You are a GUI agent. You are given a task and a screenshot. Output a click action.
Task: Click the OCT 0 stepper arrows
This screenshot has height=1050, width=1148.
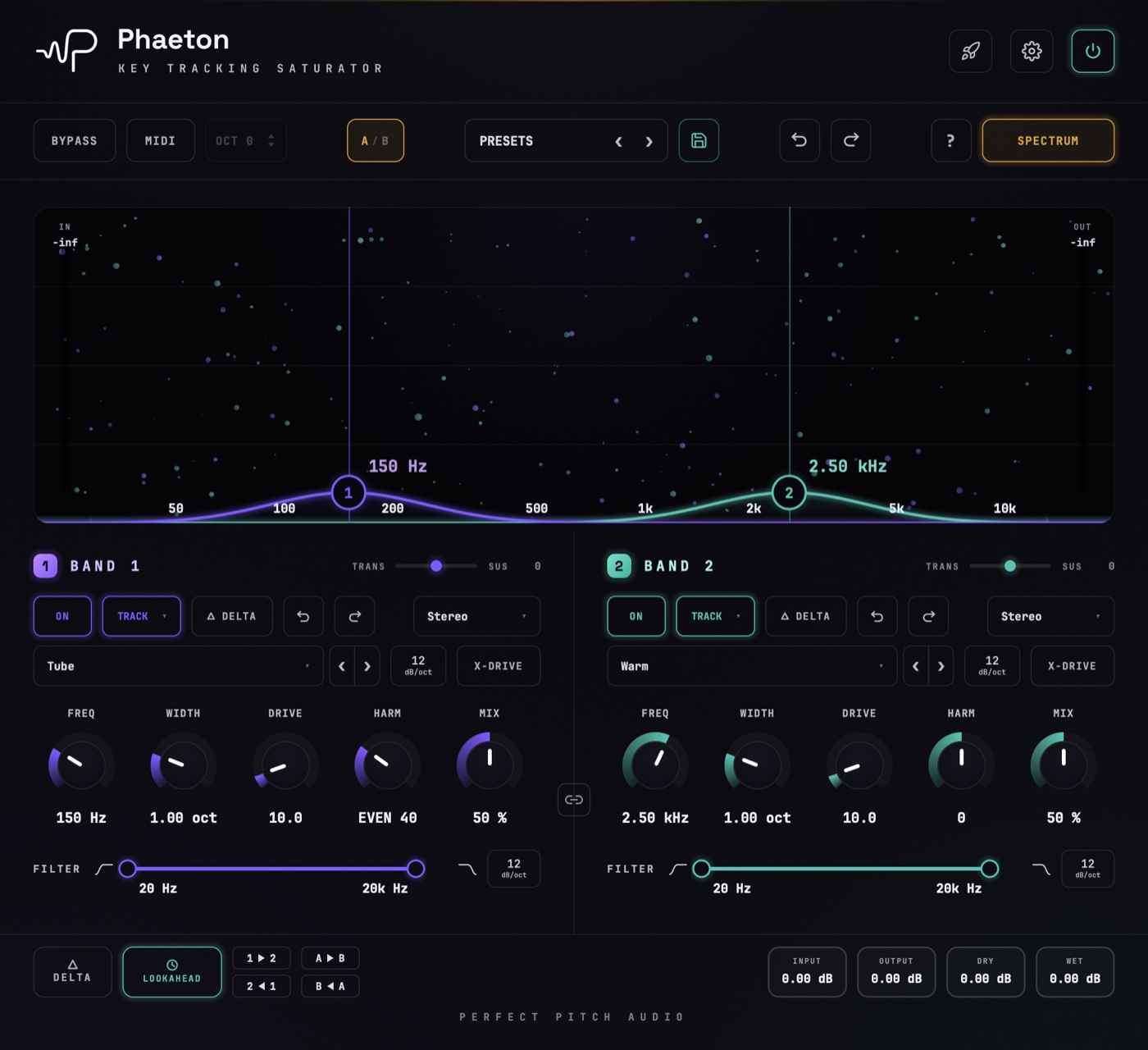pos(271,140)
